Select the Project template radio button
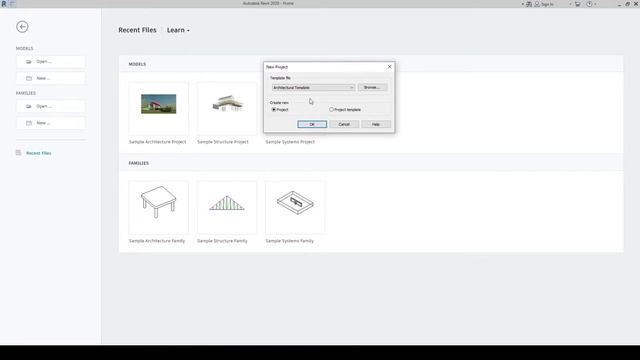Screen dimensions: 640x360 click(x=331, y=110)
